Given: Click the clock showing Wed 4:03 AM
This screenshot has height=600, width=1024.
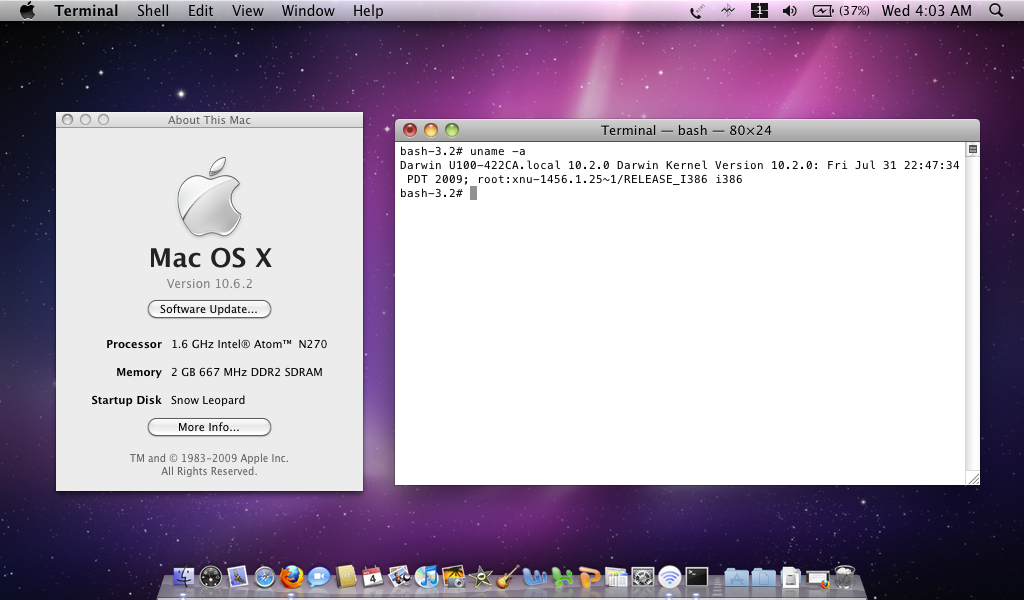Looking at the screenshot, I should coord(926,10).
